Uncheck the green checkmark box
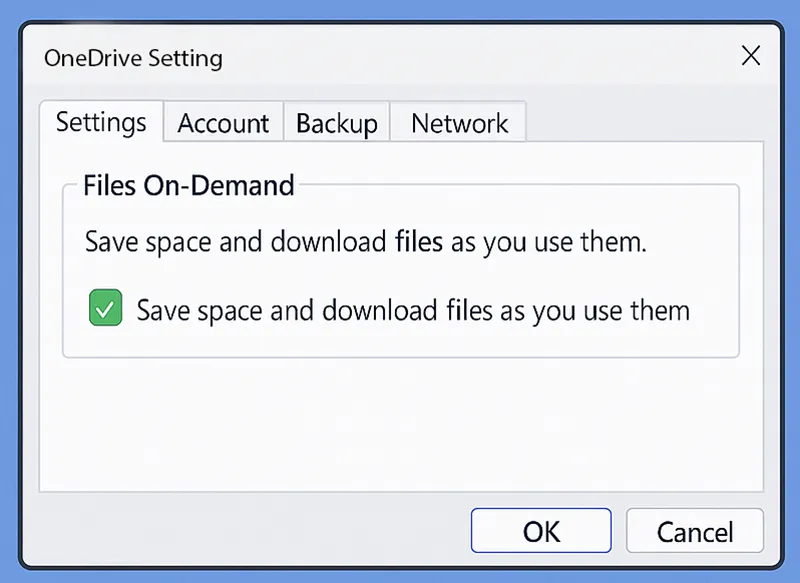This screenshot has height=583, width=800. pyautogui.click(x=105, y=308)
